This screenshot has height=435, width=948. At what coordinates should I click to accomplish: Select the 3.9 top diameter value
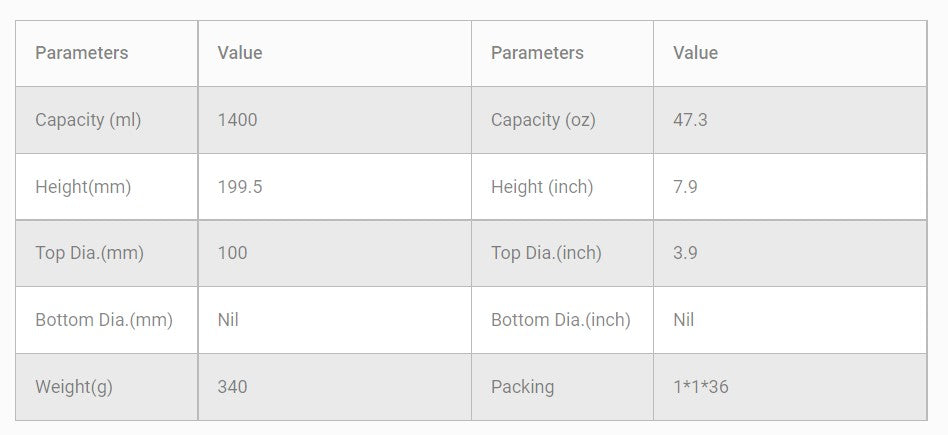pos(685,253)
